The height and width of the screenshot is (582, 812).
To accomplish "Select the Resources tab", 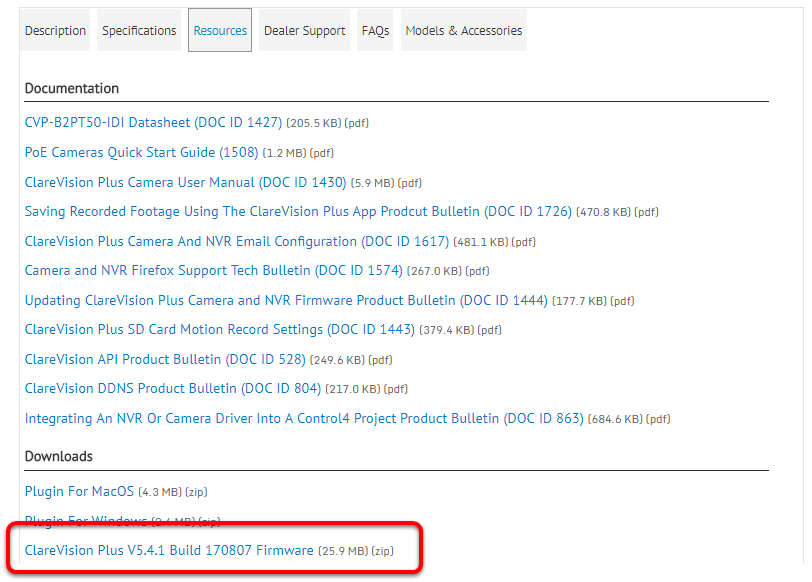I will pos(220,31).
